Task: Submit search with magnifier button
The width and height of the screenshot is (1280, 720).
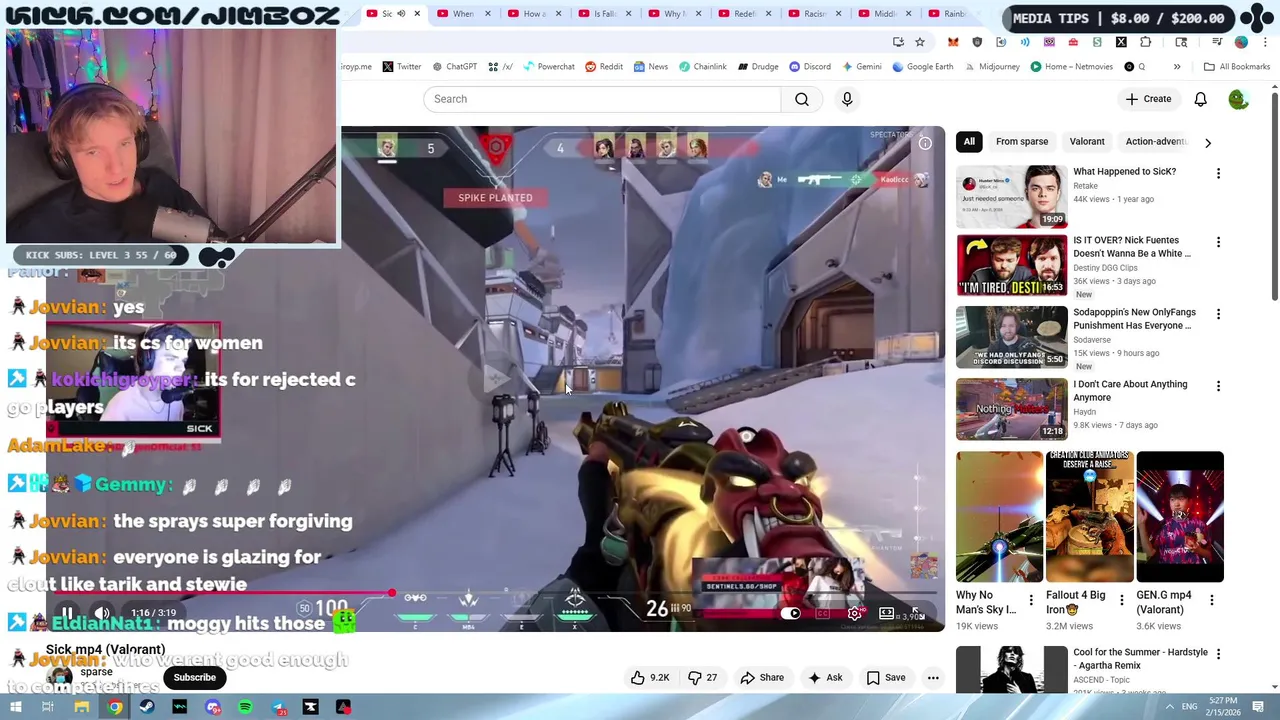Action: tap(802, 99)
